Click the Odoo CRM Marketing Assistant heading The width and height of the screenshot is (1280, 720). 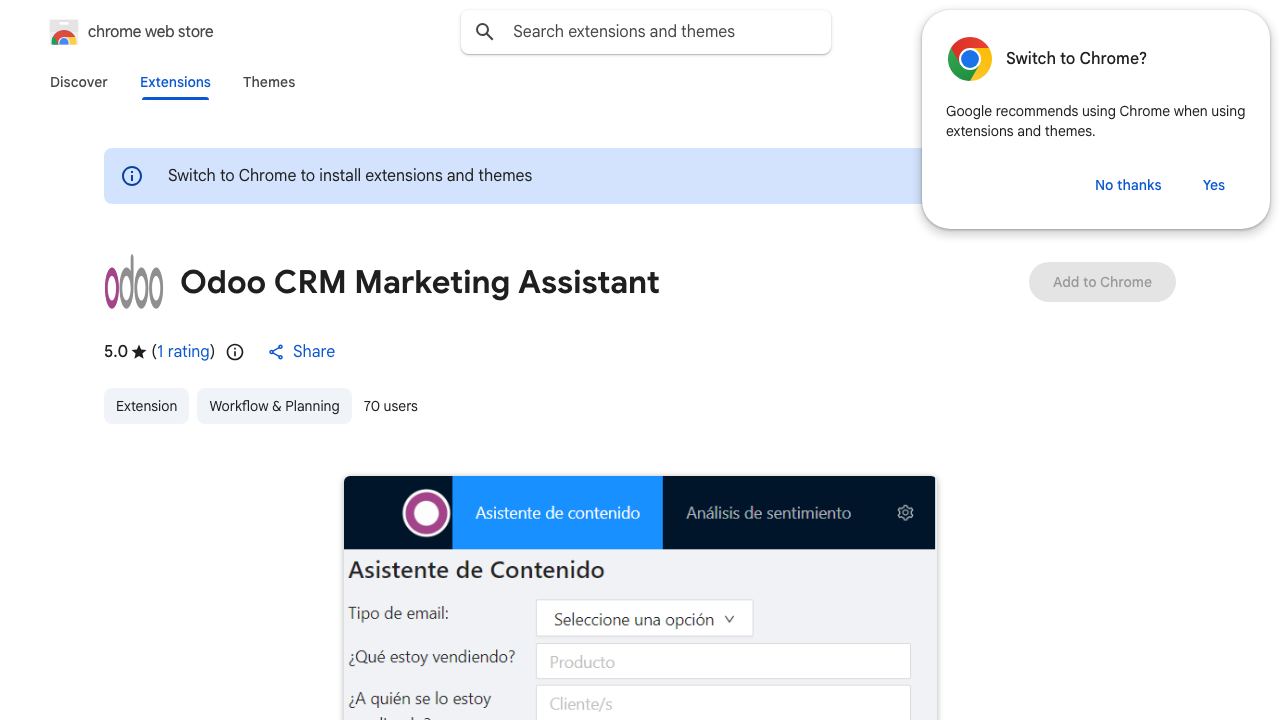tap(420, 282)
